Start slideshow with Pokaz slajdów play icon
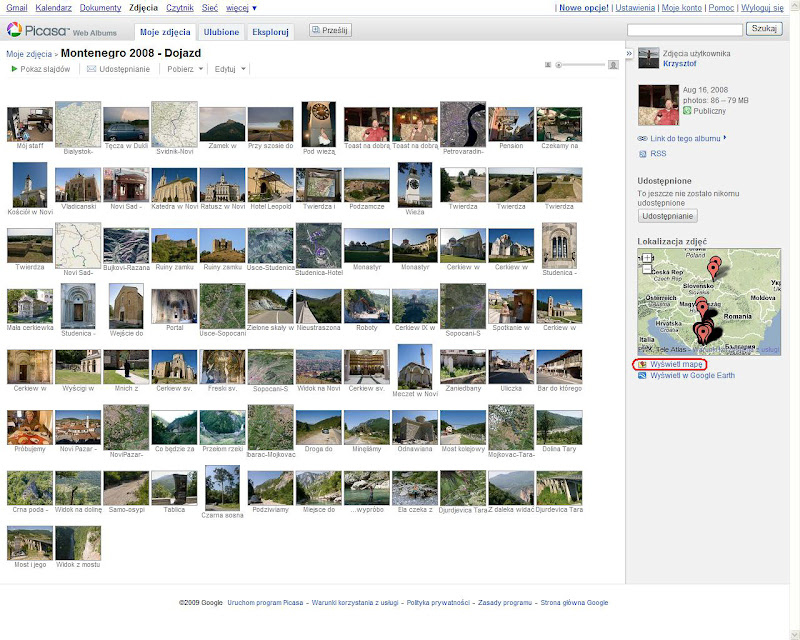Screen dimensions: 800x640 click(x=15, y=69)
